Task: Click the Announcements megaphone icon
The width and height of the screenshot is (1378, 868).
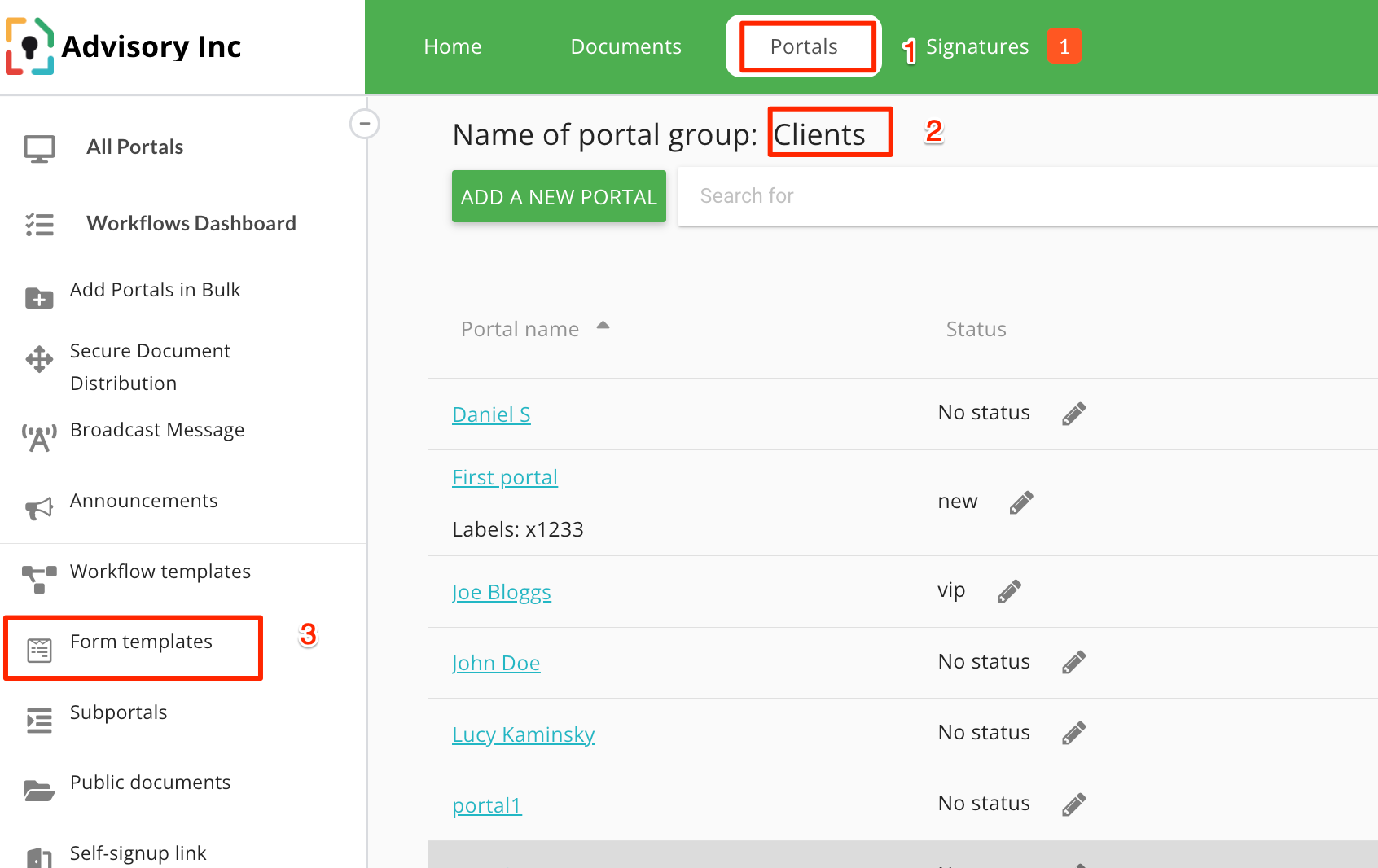Action: (x=39, y=509)
